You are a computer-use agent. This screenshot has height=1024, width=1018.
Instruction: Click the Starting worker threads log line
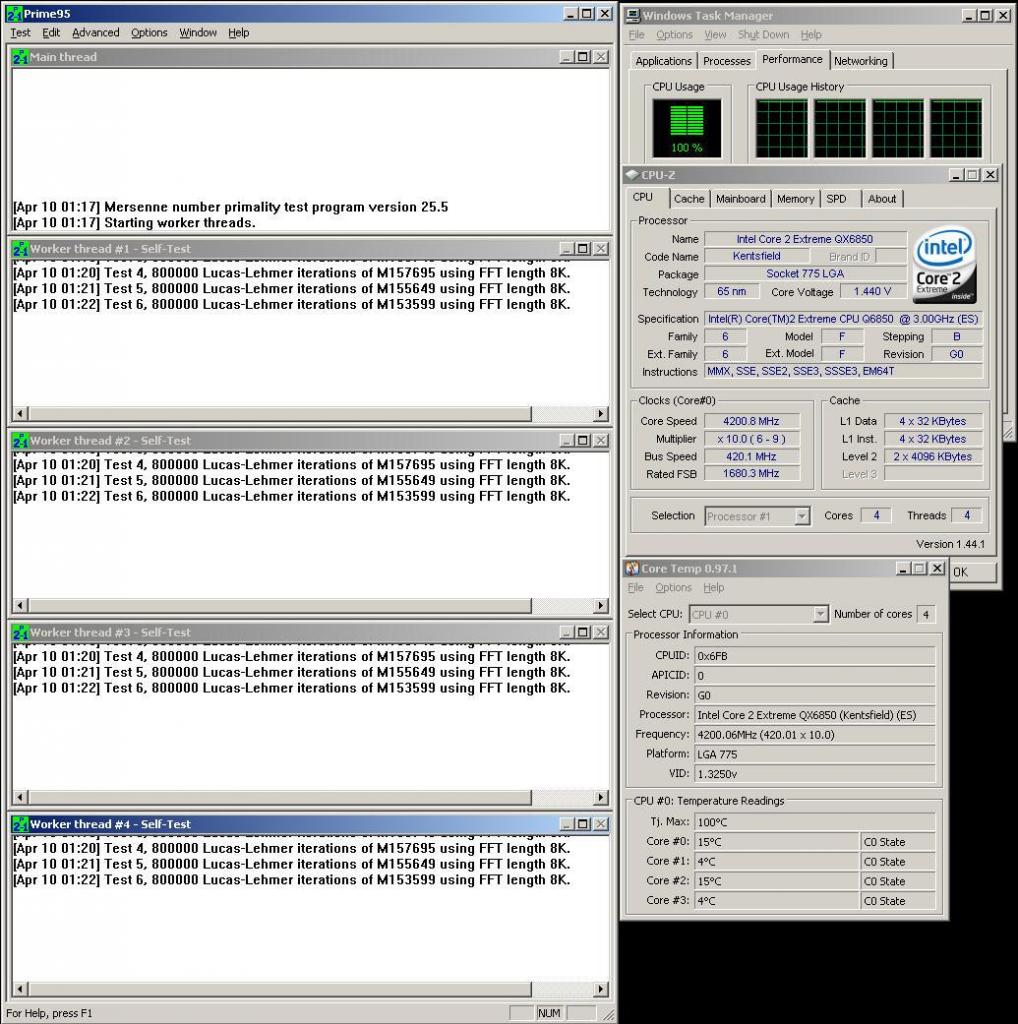tap(135, 223)
